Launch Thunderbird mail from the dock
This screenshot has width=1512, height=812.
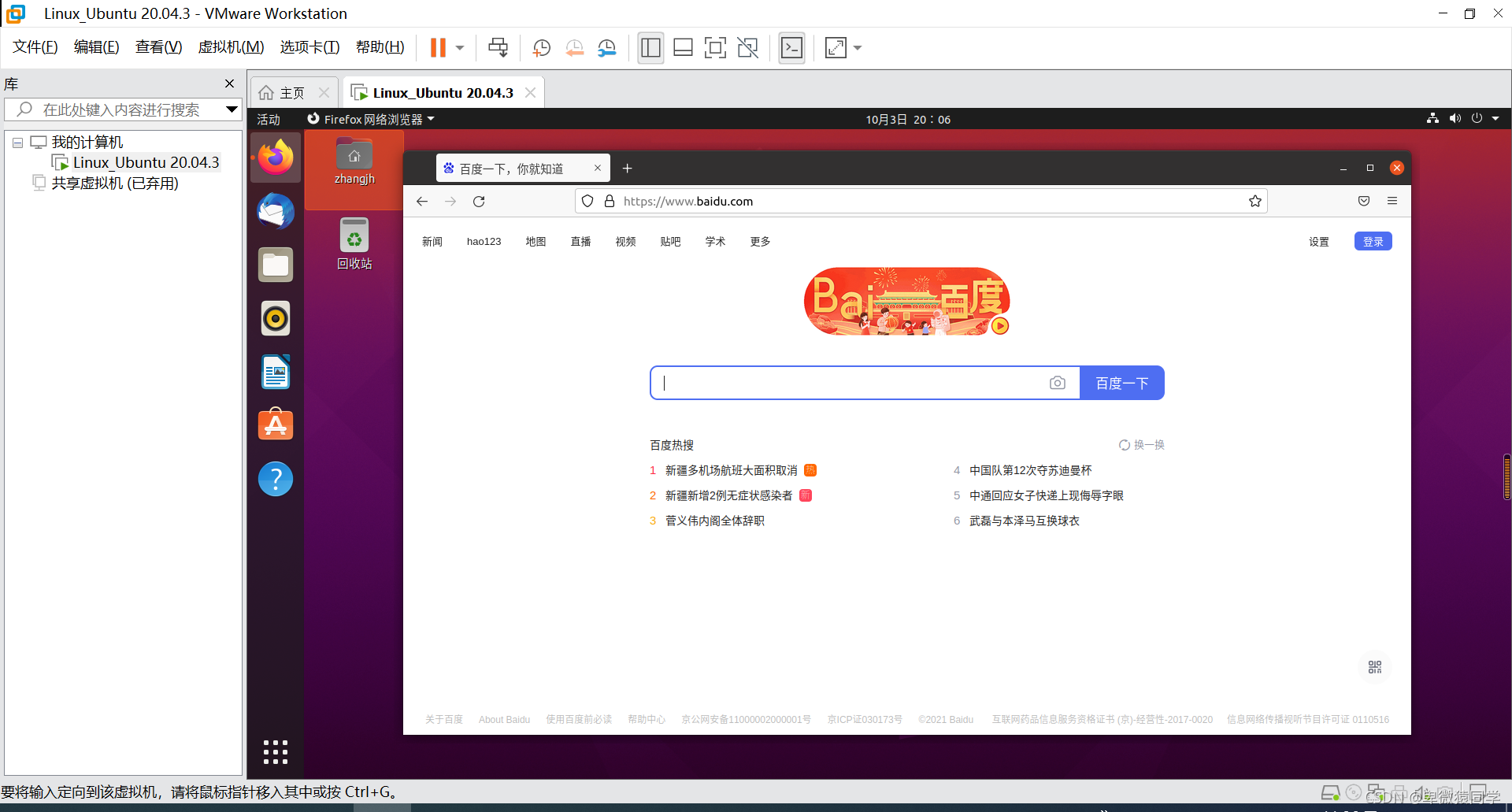[x=276, y=211]
